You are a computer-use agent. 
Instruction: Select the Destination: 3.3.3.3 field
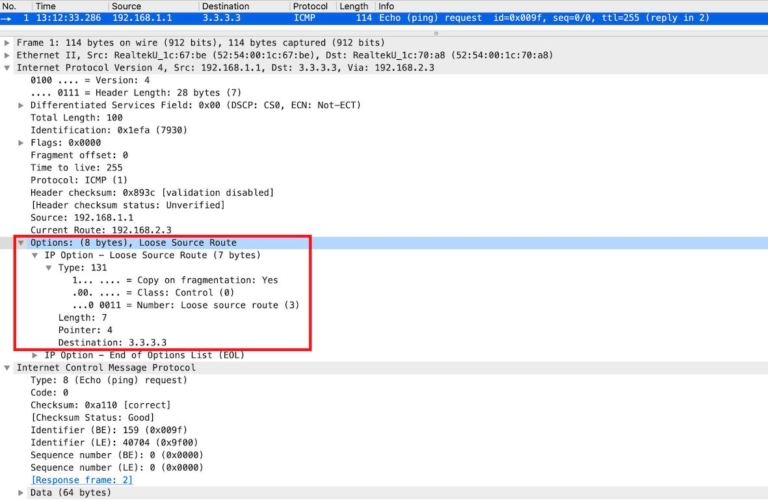pos(112,343)
